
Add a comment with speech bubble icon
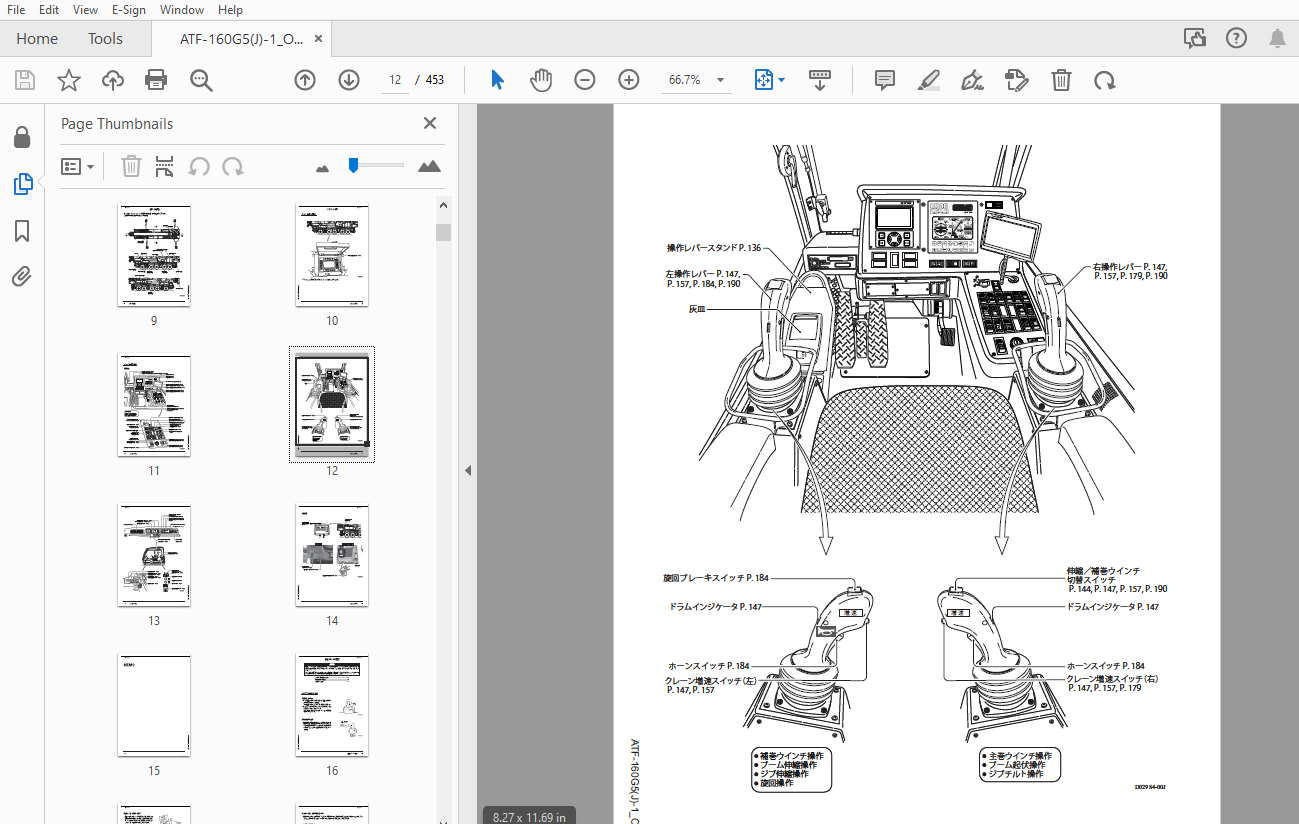point(884,80)
